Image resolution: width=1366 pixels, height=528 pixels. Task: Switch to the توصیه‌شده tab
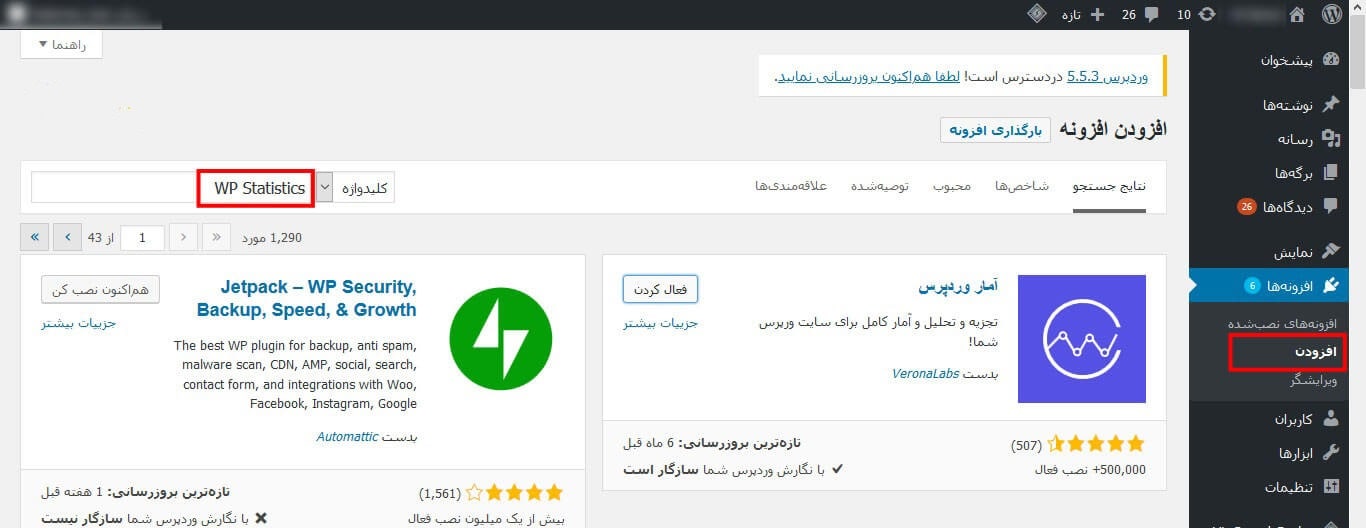click(x=879, y=187)
